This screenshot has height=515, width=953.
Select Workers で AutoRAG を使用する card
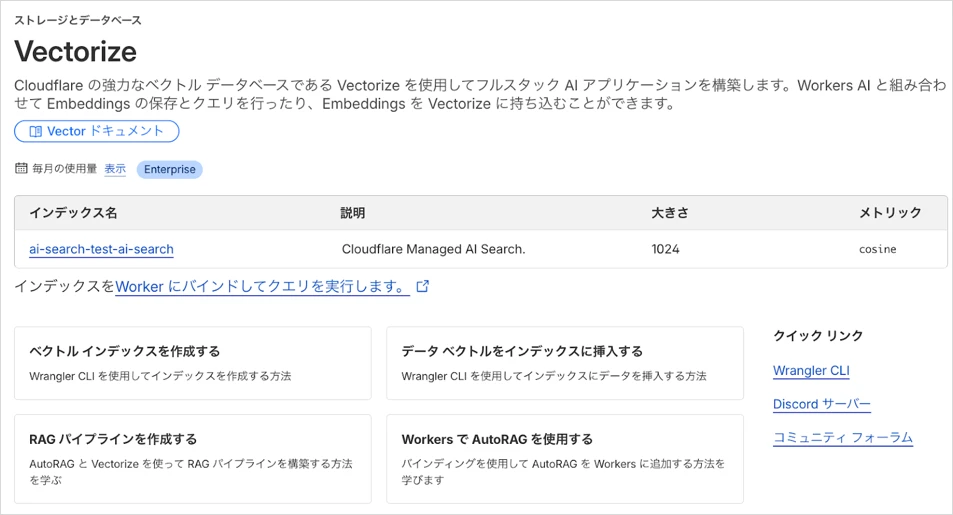coord(564,458)
